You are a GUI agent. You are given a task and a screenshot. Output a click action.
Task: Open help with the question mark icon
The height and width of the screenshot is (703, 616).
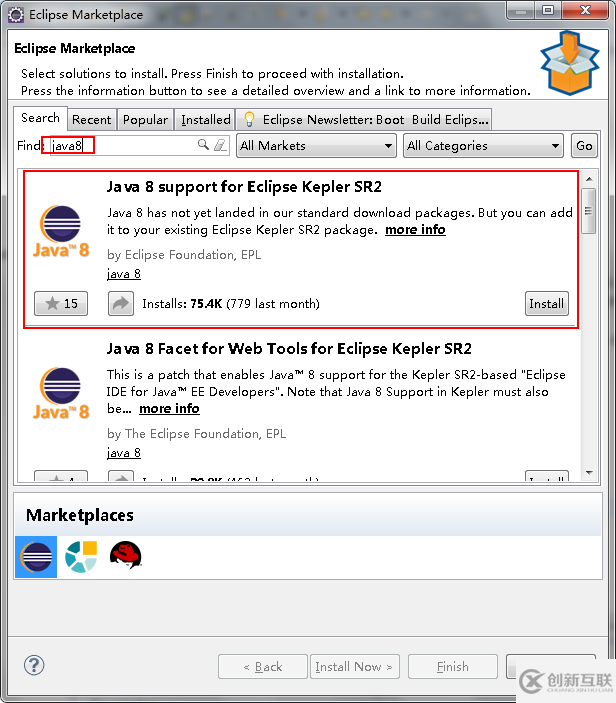point(34,665)
